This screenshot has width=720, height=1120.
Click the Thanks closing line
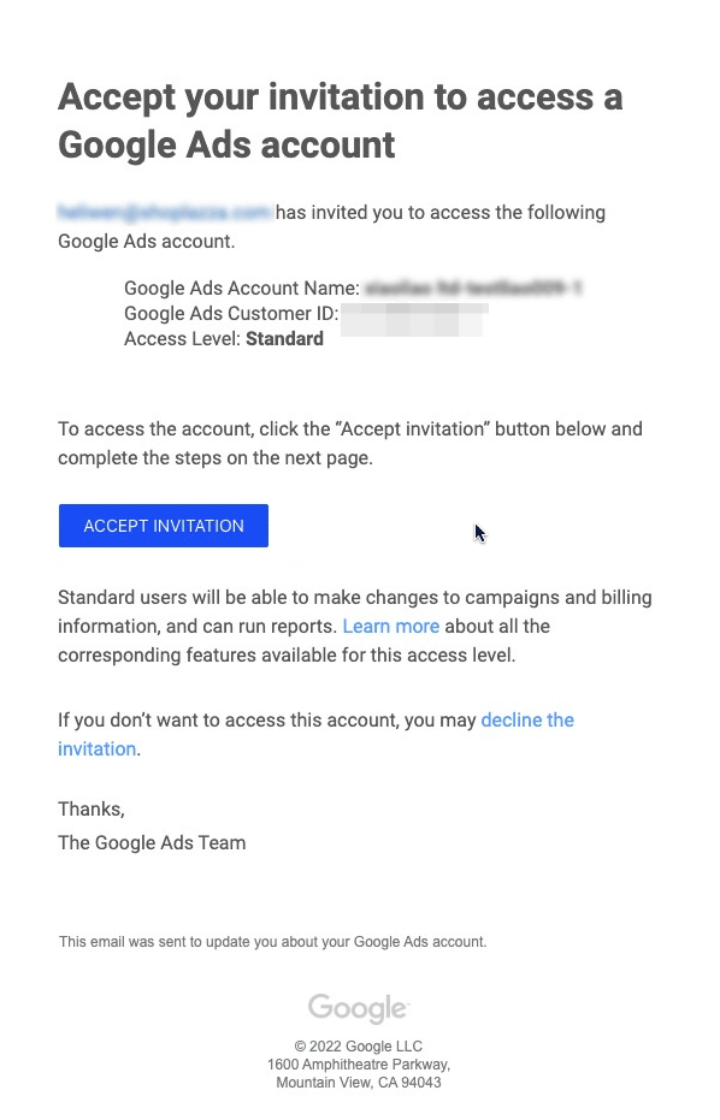91,809
